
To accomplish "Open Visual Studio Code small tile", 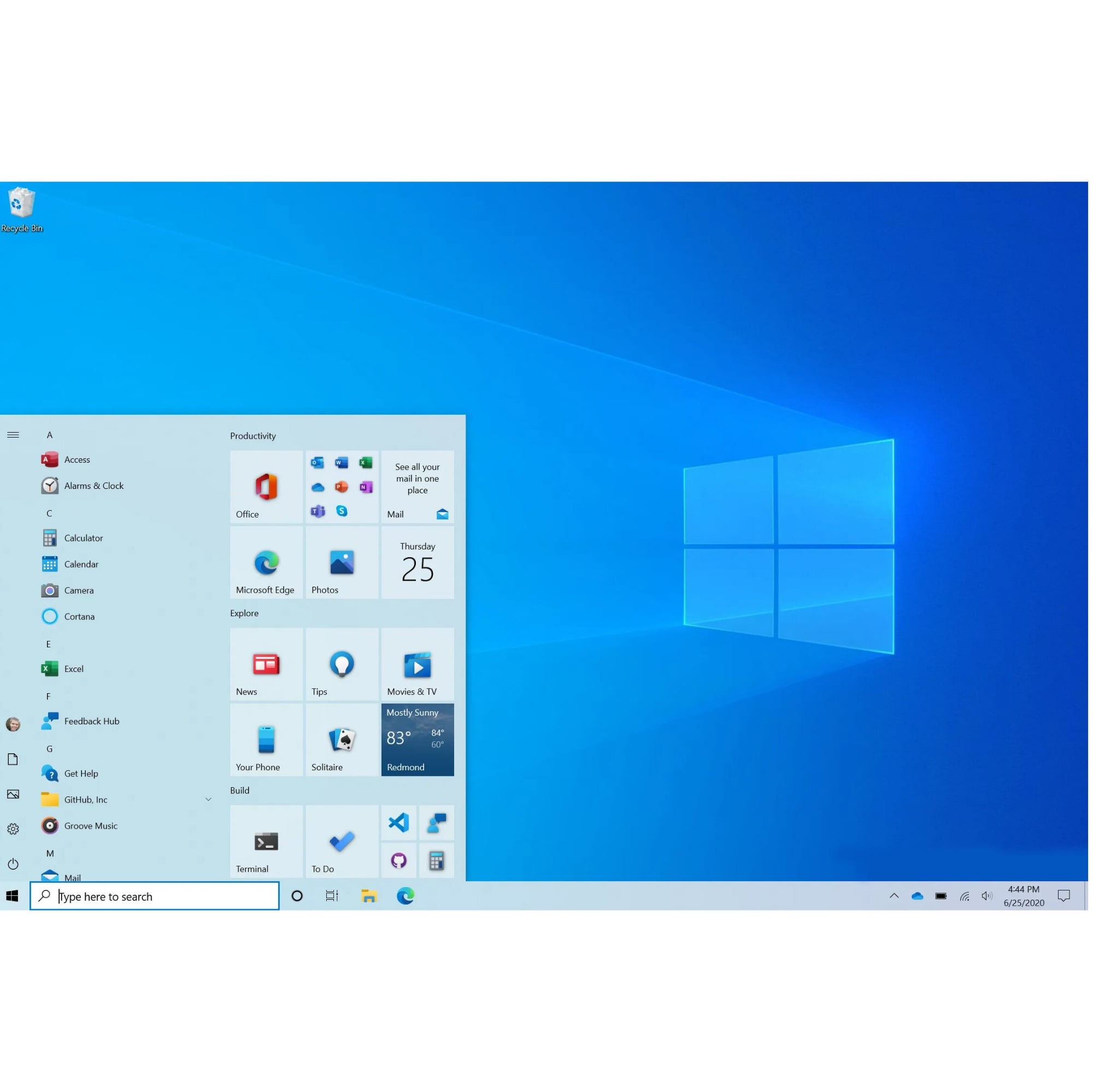I will pyautogui.click(x=399, y=822).
